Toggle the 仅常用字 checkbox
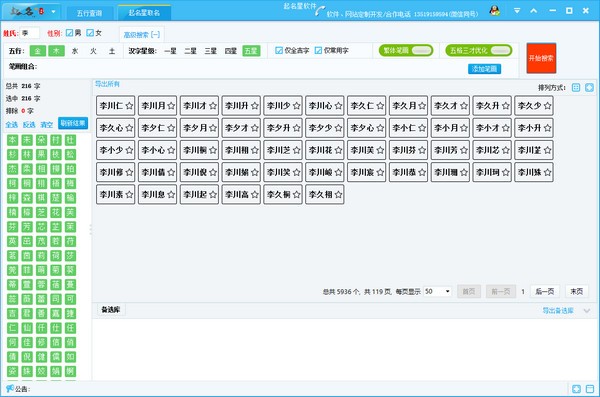600x397 pixels. point(318,51)
